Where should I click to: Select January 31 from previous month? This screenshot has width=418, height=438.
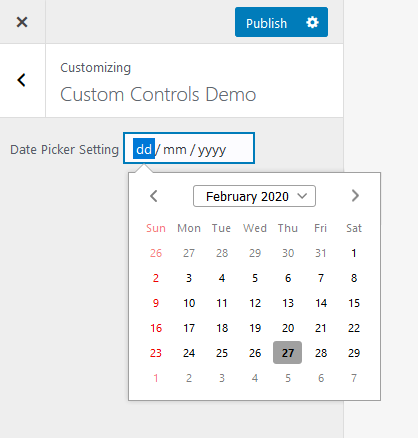coord(321,253)
